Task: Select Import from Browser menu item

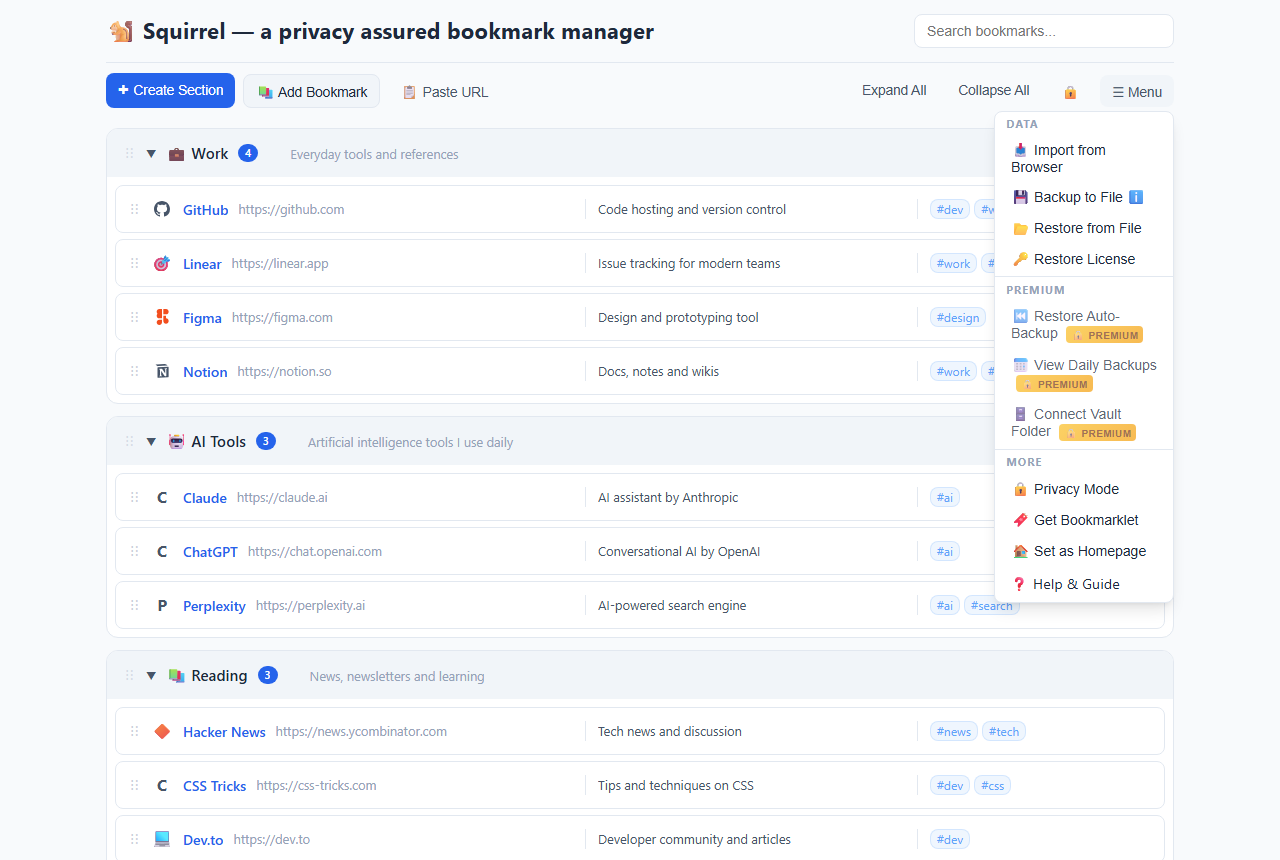Action: click(1084, 158)
